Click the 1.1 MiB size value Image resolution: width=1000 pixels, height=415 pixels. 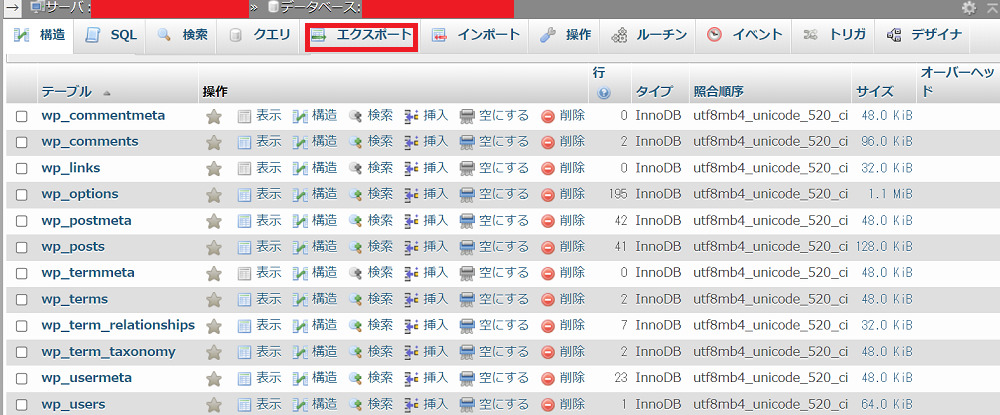click(890, 194)
